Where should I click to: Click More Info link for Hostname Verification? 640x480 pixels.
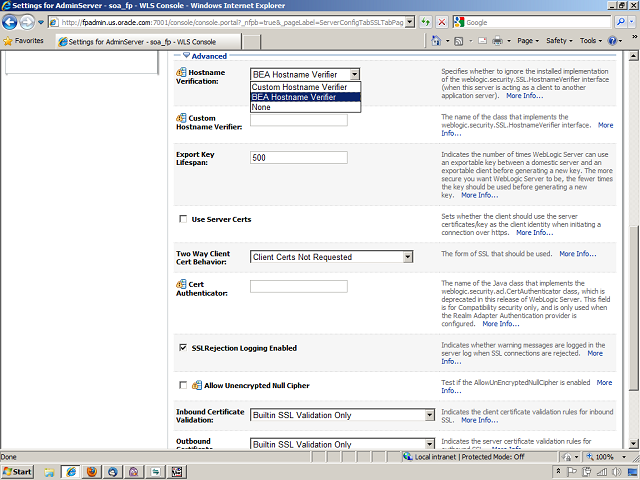524,96
